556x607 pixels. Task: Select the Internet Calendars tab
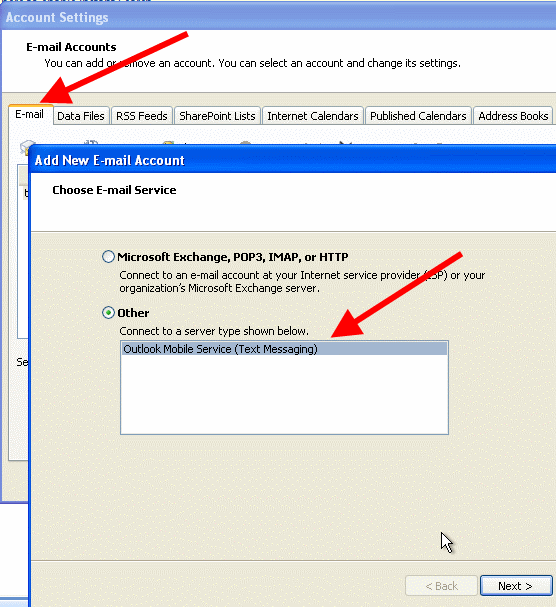point(312,116)
